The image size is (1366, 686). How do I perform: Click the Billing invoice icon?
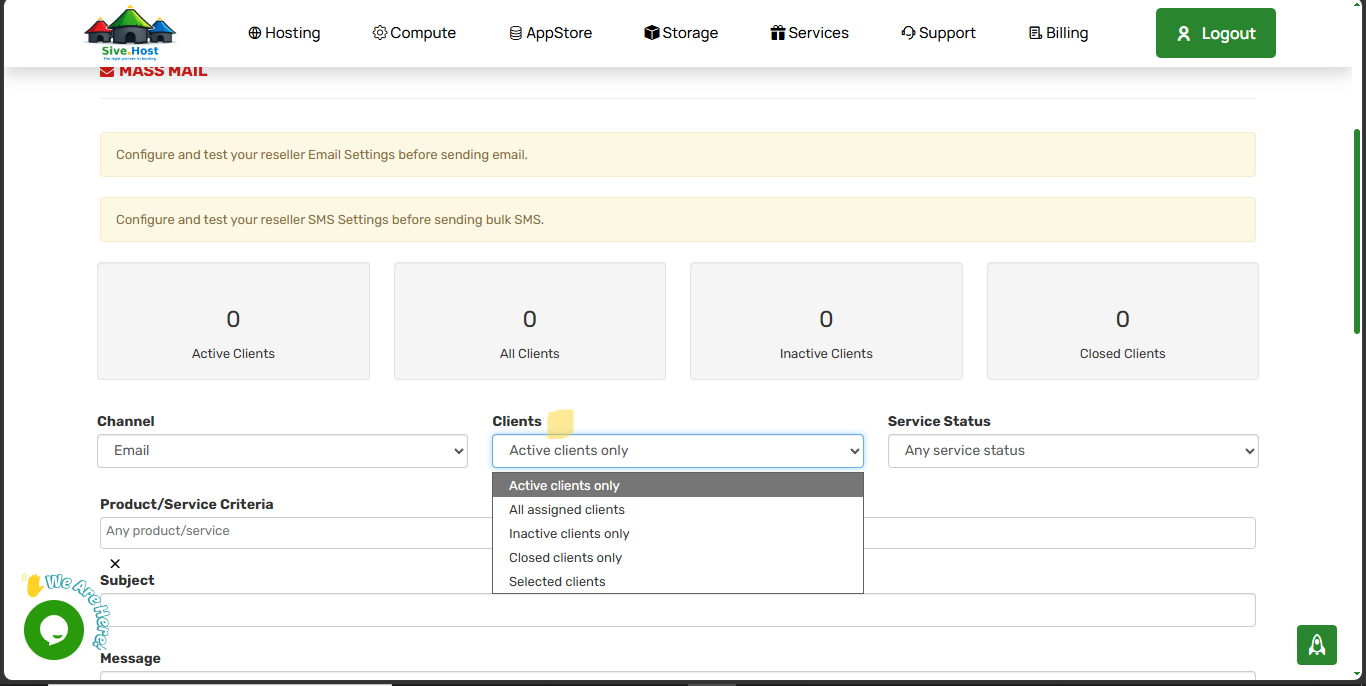[x=1035, y=33]
